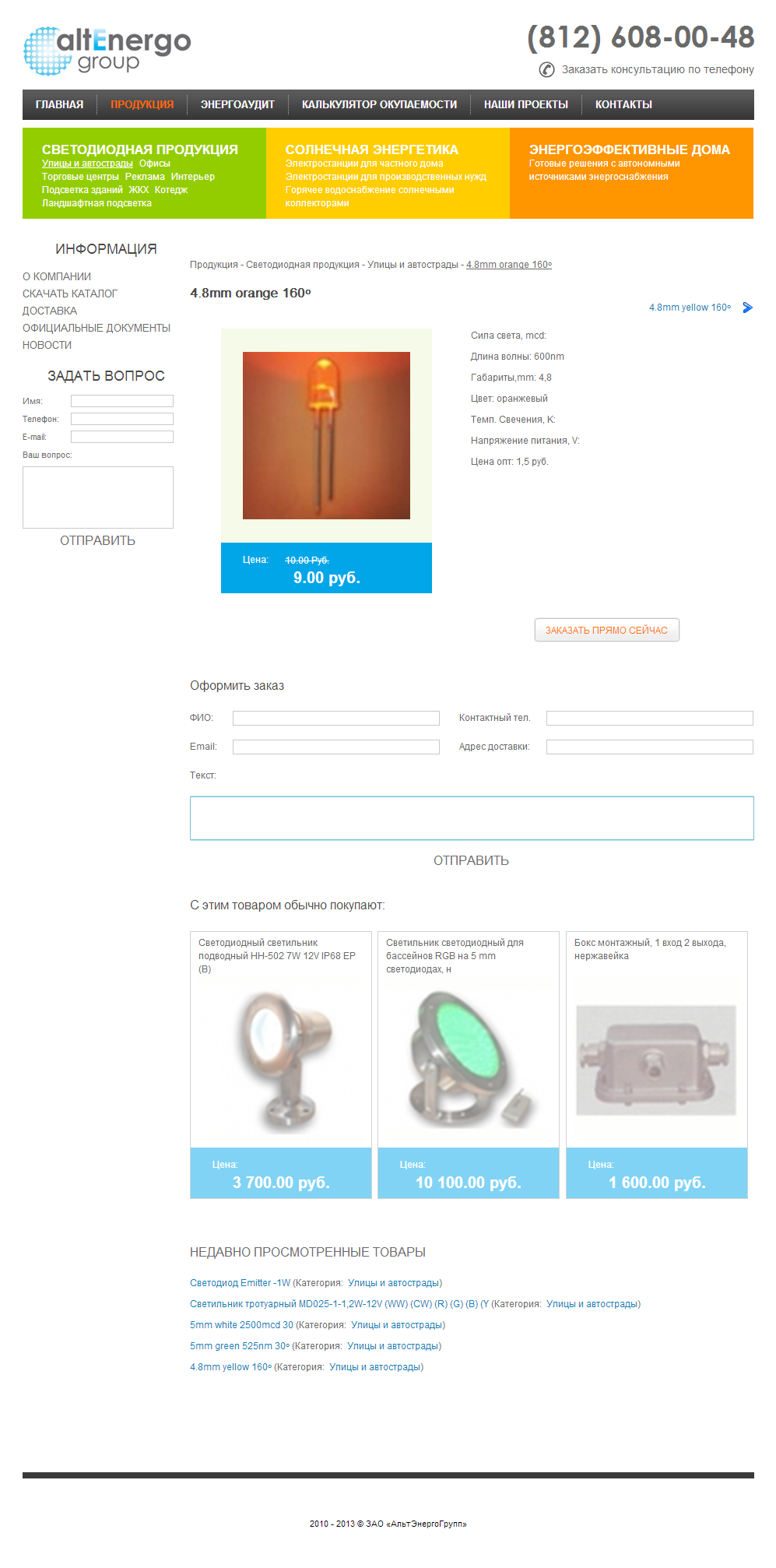776x1568 pixels.
Task: Go to the КОНТАКТЫ page
Action: click(x=623, y=104)
